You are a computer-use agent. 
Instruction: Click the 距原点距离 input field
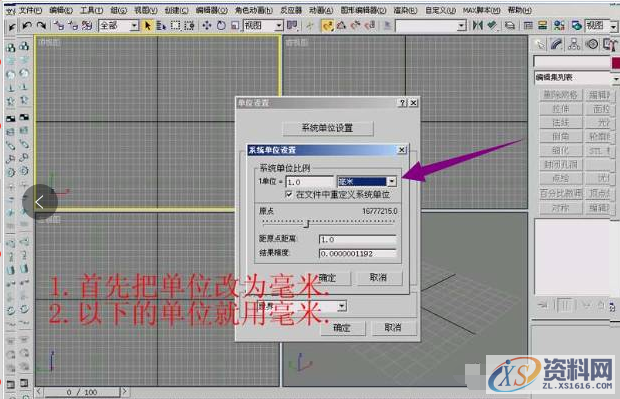coord(357,240)
